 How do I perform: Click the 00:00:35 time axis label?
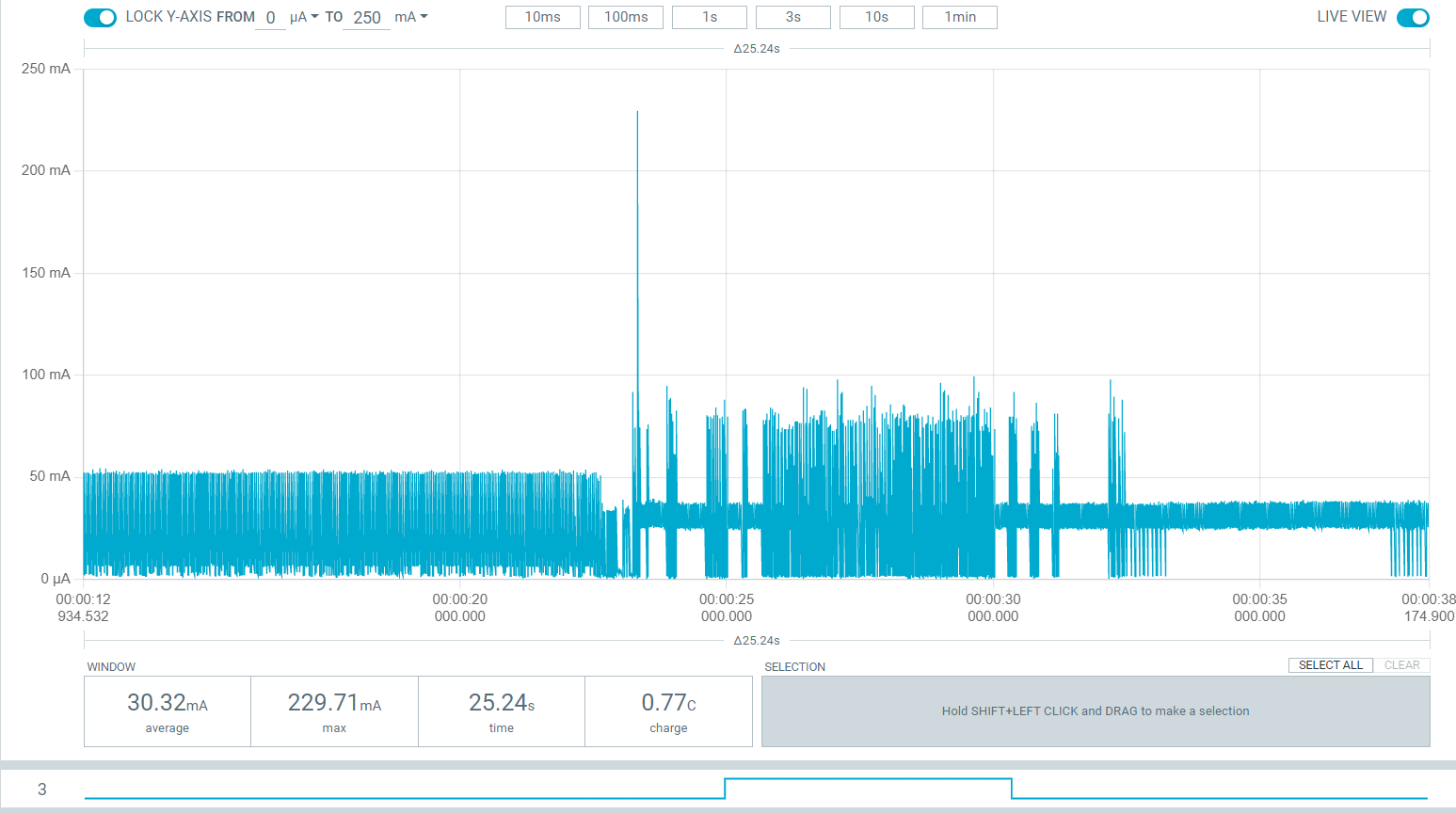1259,608
